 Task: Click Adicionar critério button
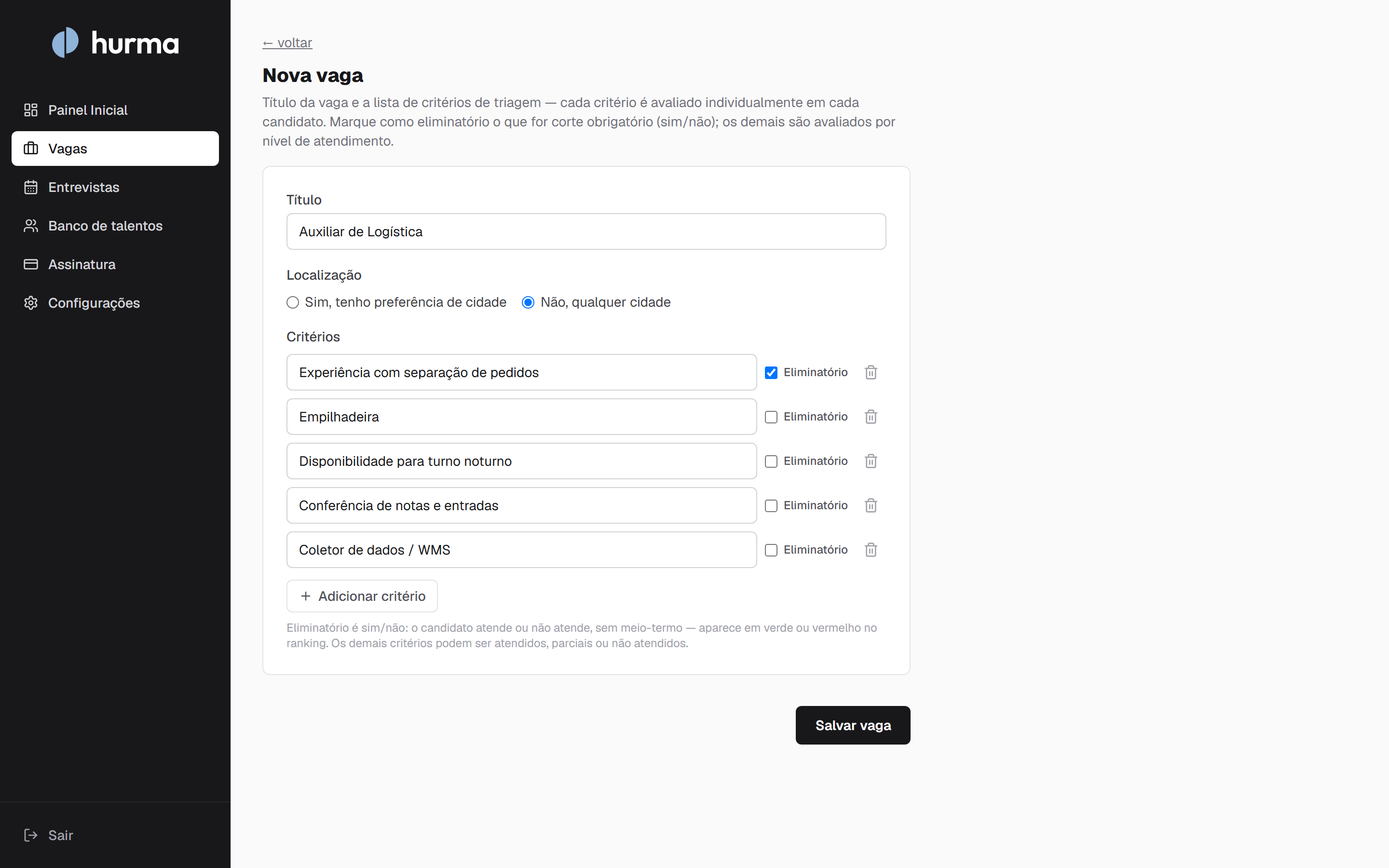pyautogui.click(x=362, y=596)
